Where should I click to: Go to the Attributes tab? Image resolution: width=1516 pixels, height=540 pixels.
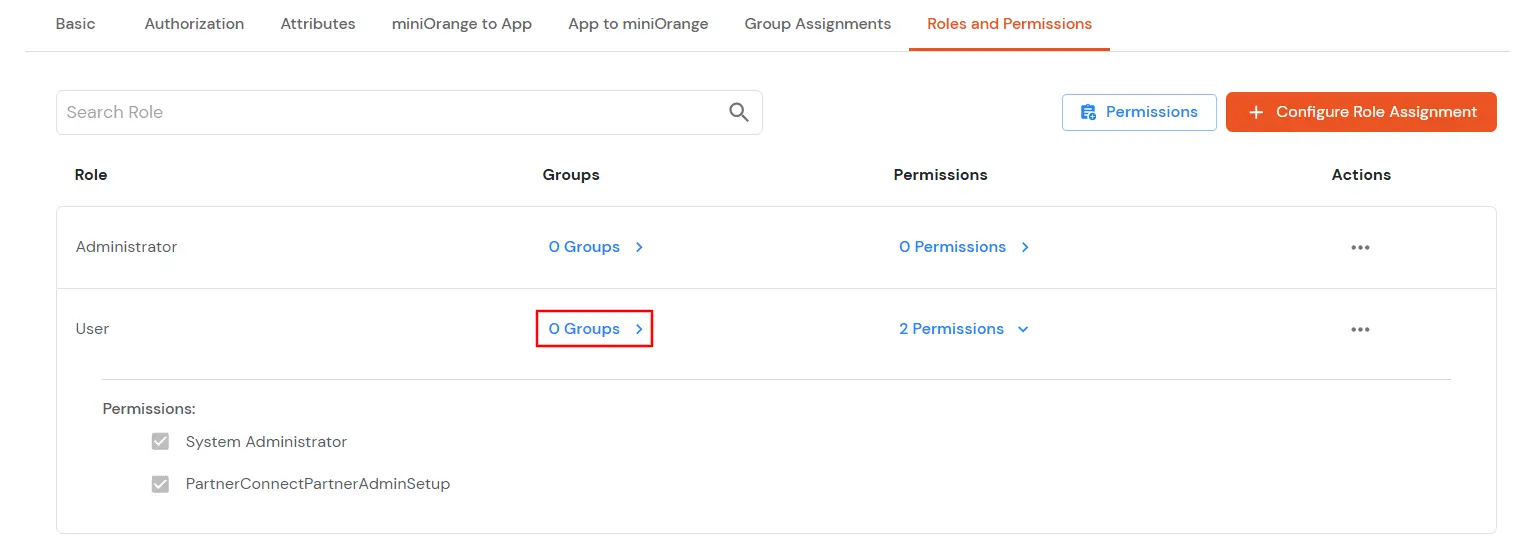pyautogui.click(x=318, y=24)
